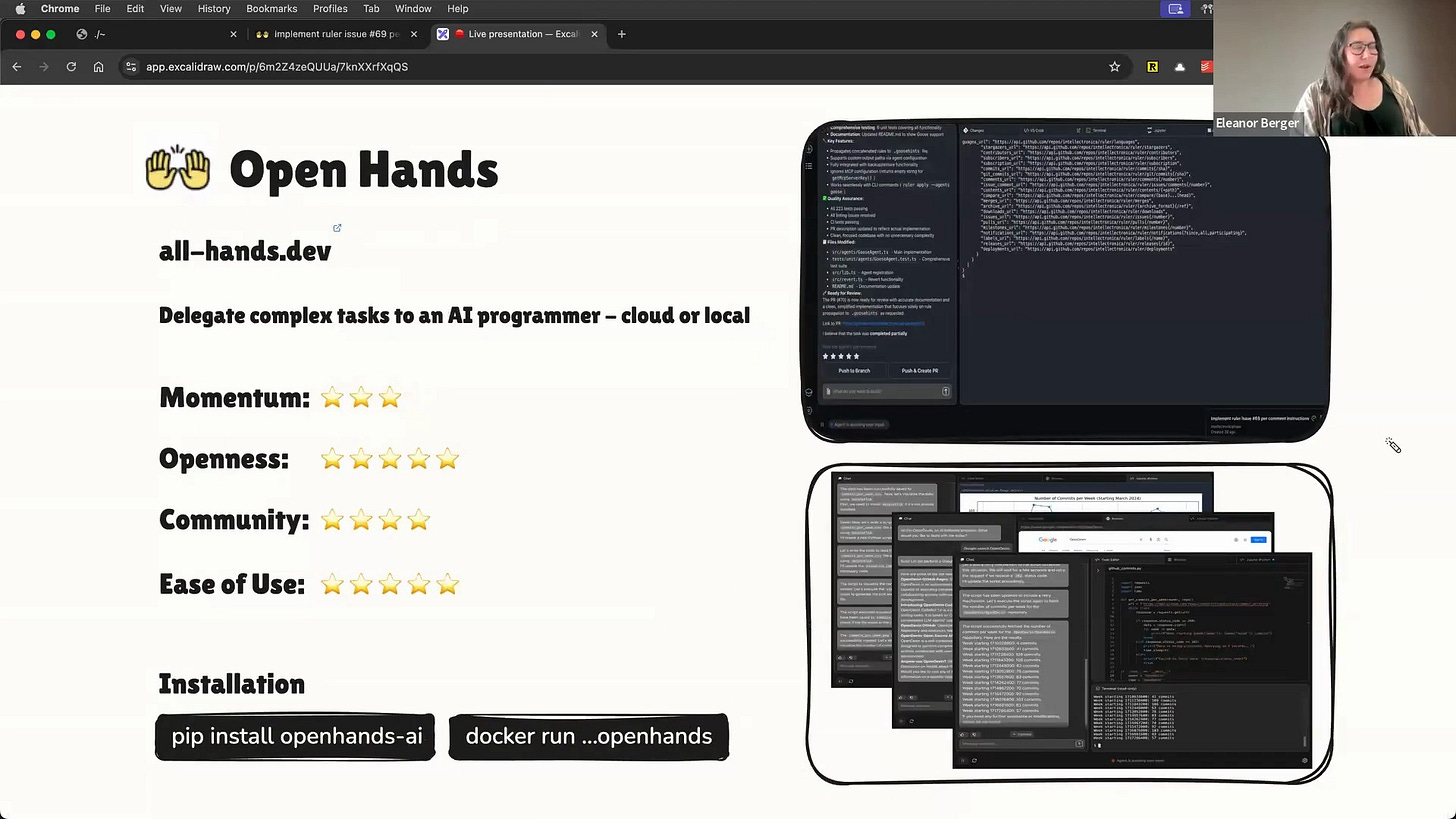Open the red extension beside the profile avatar
The width and height of the screenshot is (1456, 819).
point(1205,66)
